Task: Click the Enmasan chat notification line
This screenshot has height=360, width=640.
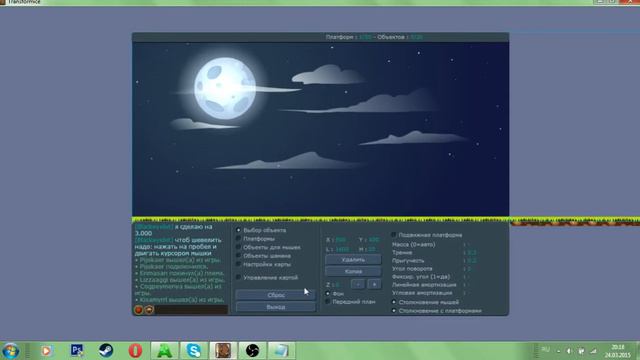Action: coord(180,273)
